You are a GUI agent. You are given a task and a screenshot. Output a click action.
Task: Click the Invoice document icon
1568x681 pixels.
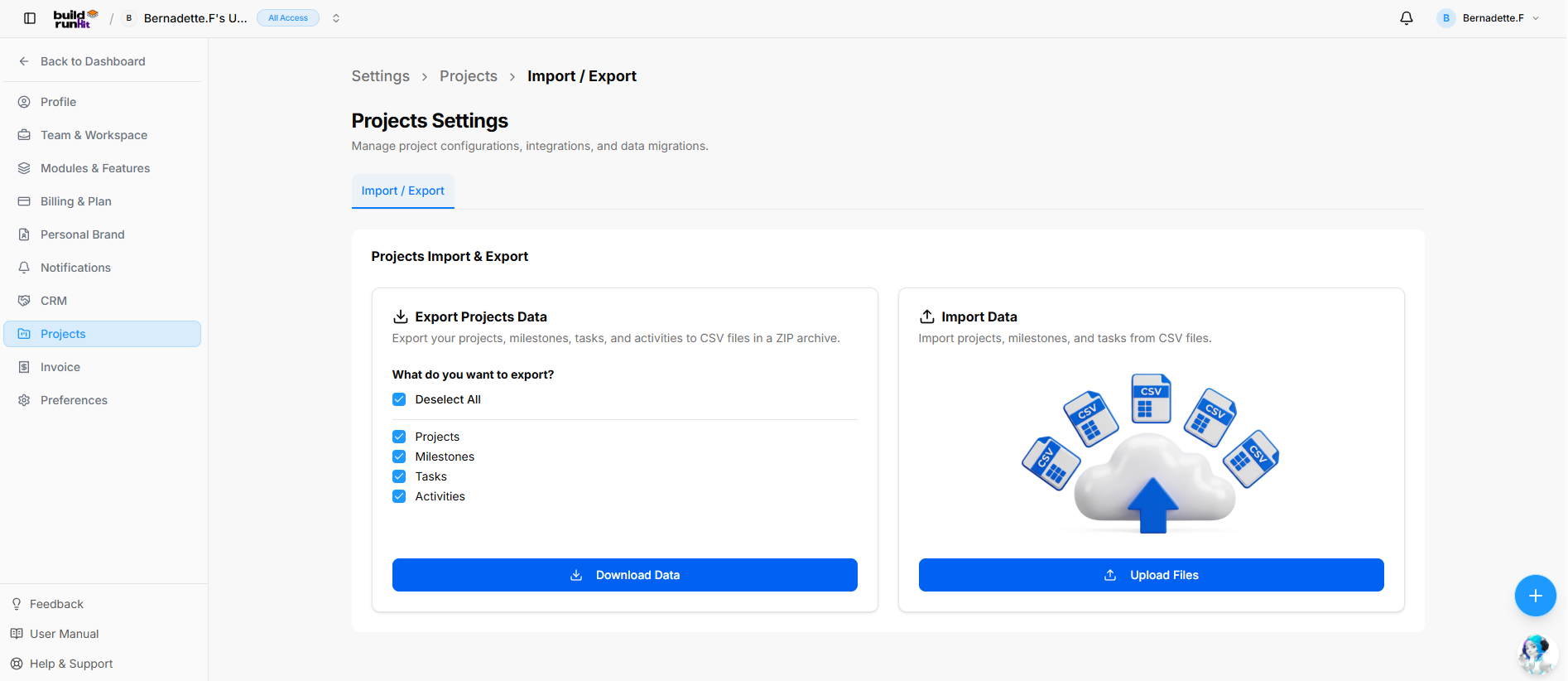[24, 367]
